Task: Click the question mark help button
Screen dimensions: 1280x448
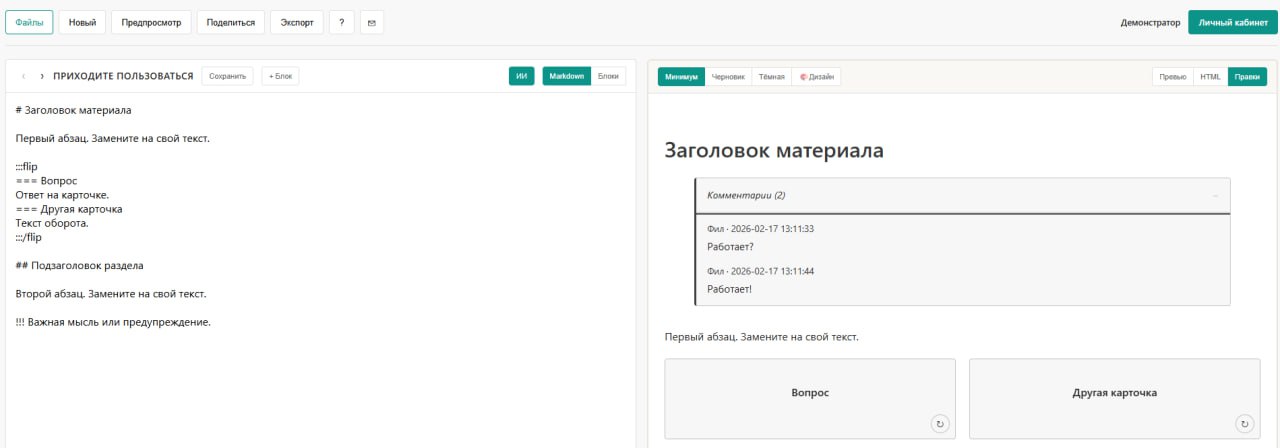Action: click(341, 22)
